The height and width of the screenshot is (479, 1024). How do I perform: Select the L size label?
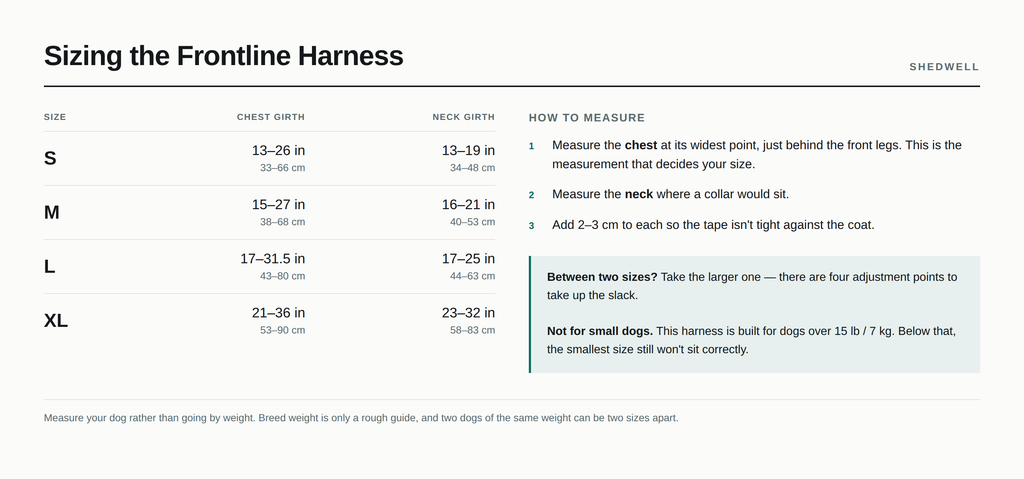[x=49, y=267]
